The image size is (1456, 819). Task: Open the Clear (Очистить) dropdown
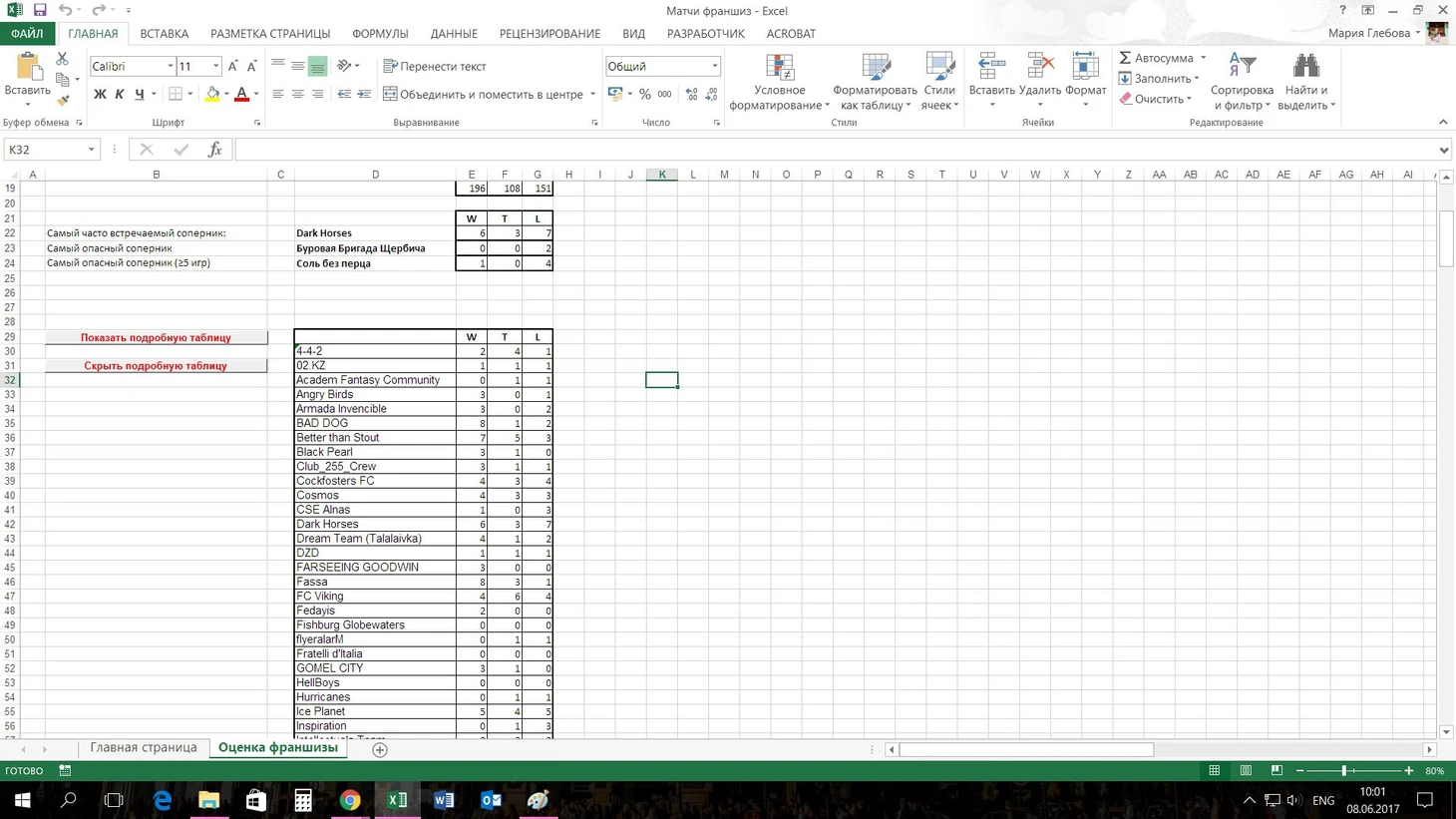(x=1156, y=99)
